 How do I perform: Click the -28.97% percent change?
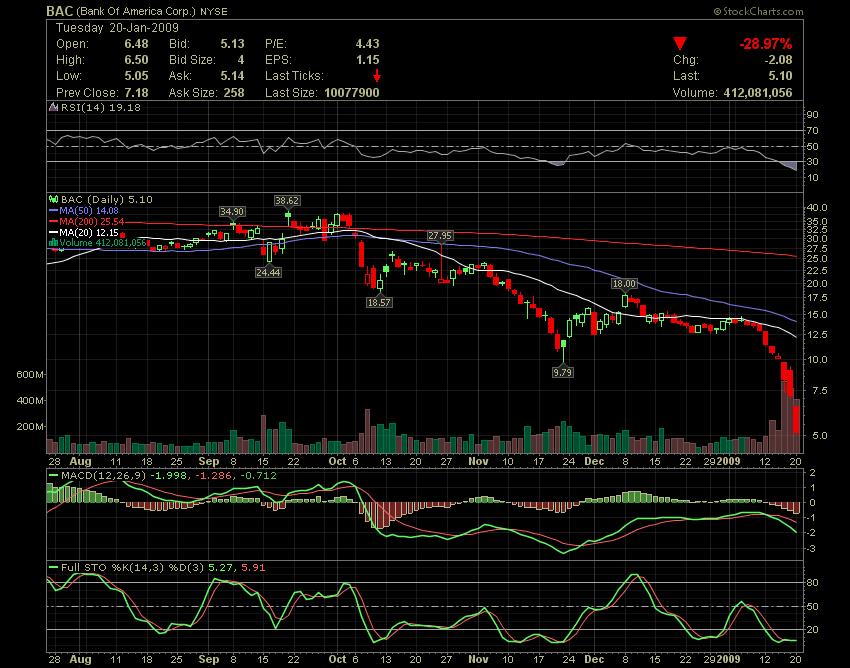[765, 44]
